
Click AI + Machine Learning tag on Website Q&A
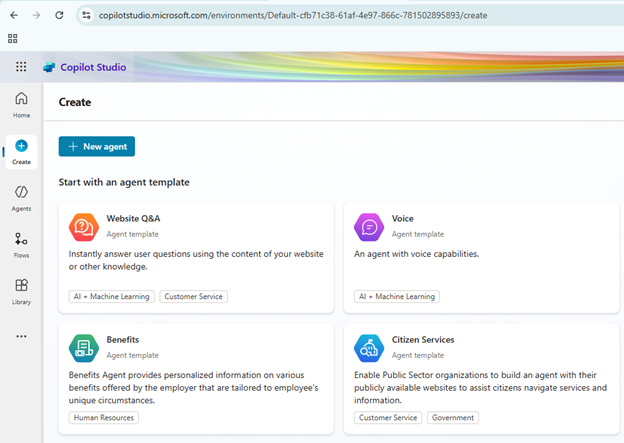111,297
